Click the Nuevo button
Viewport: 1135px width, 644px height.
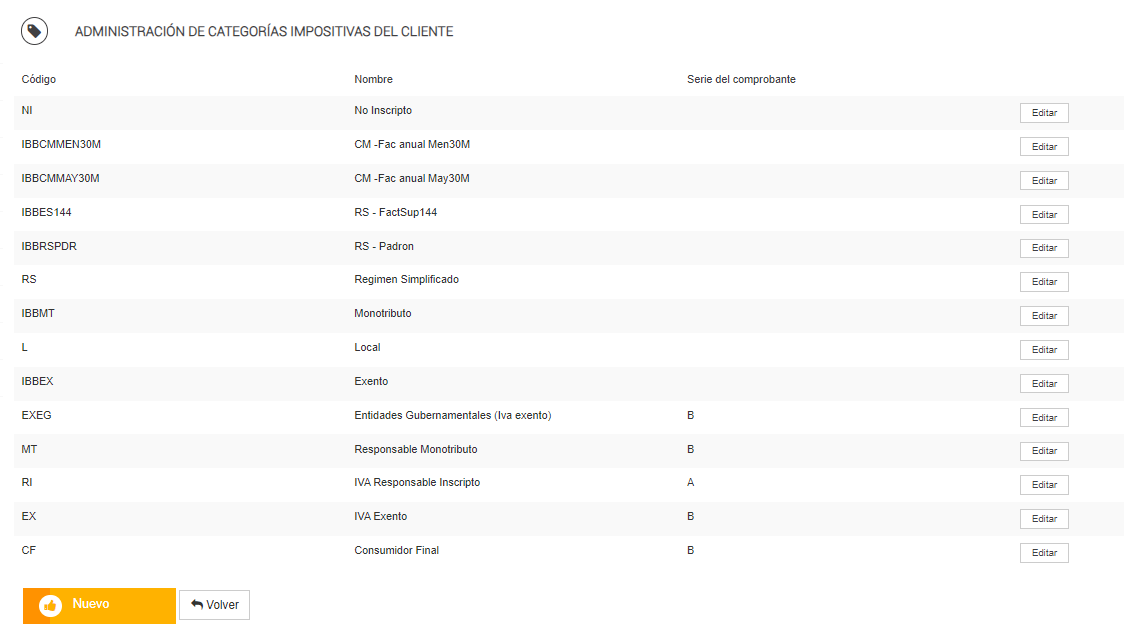pyautogui.click(x=100, y=605)
